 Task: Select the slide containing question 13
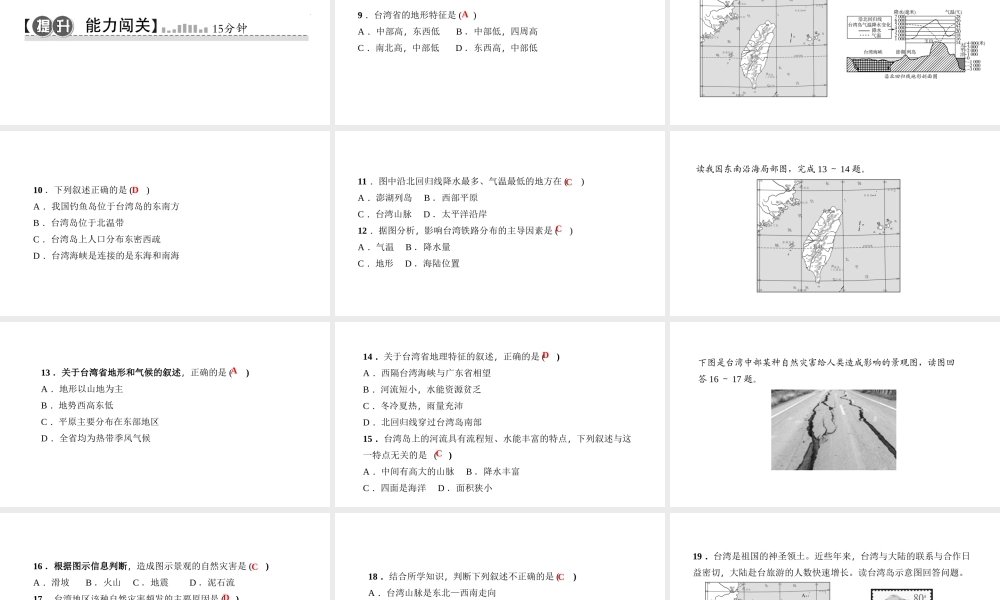click(x=165, y=414)
